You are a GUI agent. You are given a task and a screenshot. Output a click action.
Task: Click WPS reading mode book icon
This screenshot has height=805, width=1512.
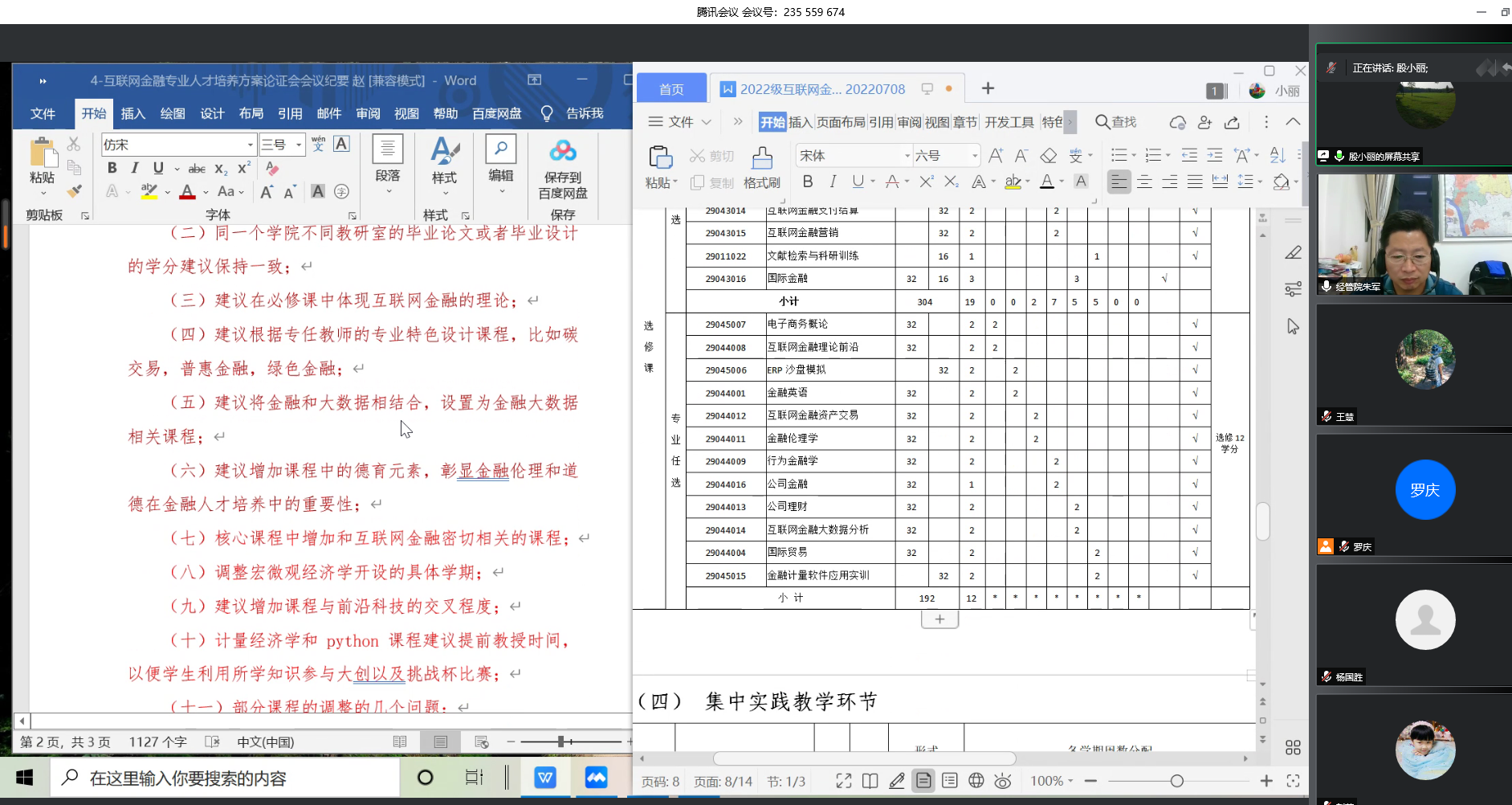tap(870, 781)
